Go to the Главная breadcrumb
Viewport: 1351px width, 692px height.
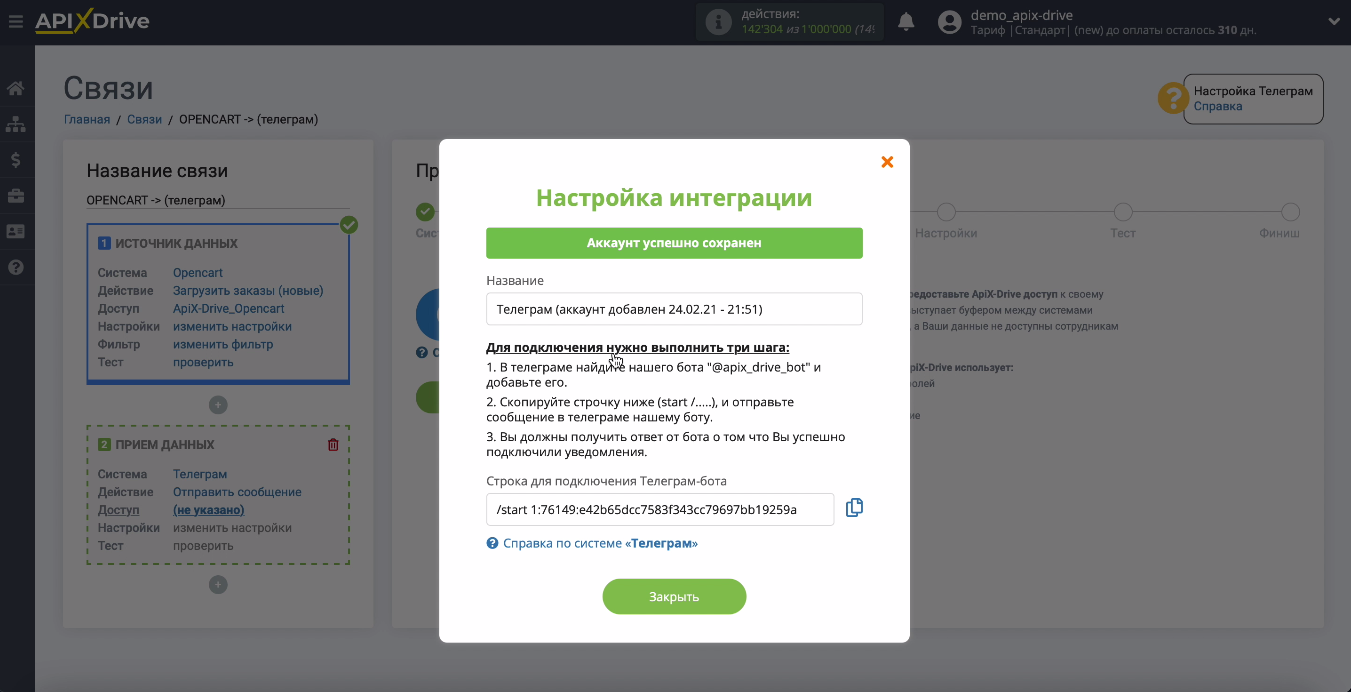coord(87,119)
